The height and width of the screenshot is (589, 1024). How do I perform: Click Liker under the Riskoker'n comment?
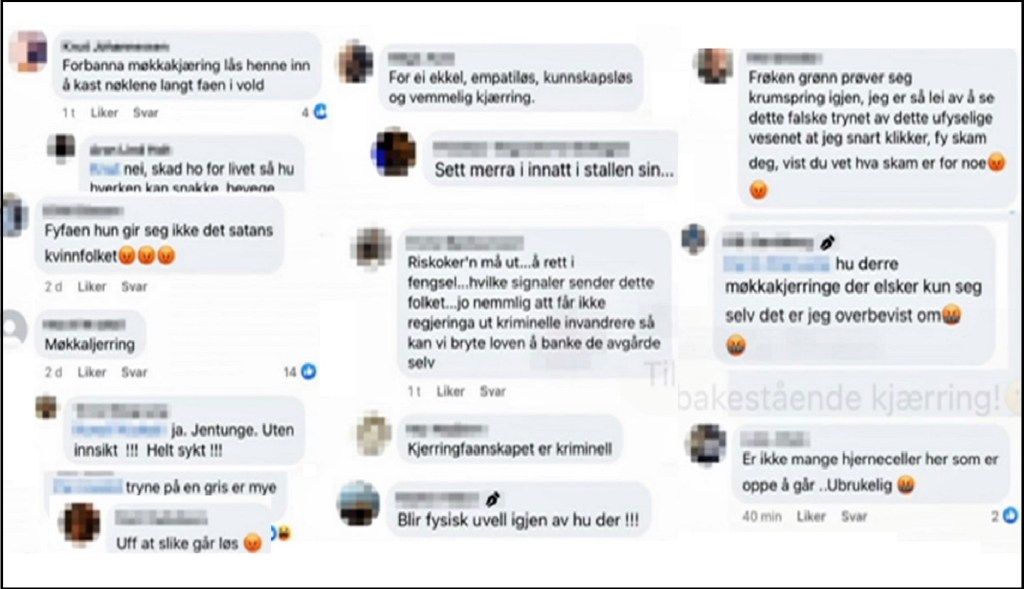(450, 391)
